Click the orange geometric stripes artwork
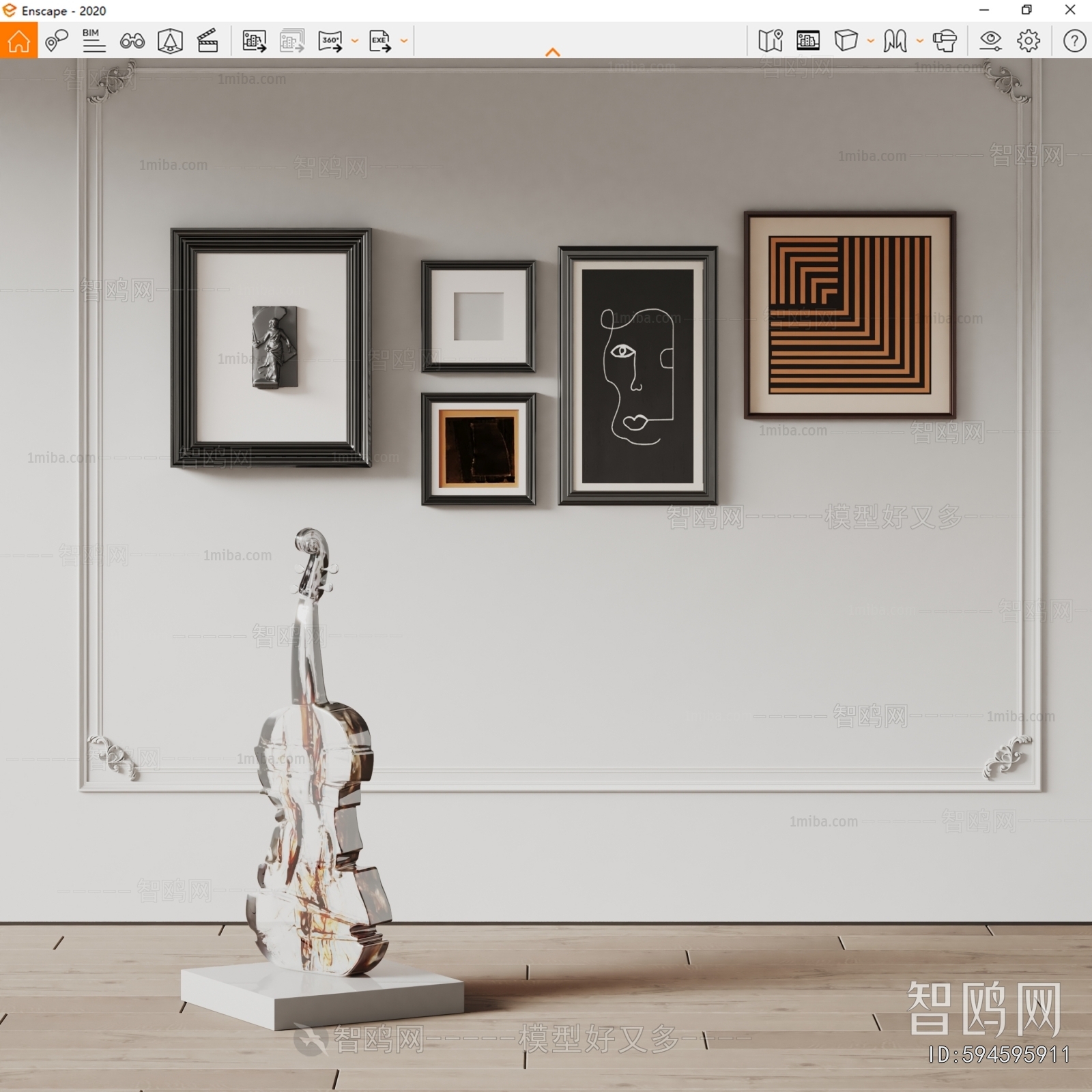This screenshot has width=1092, height=1092. [x=850, y=315]
